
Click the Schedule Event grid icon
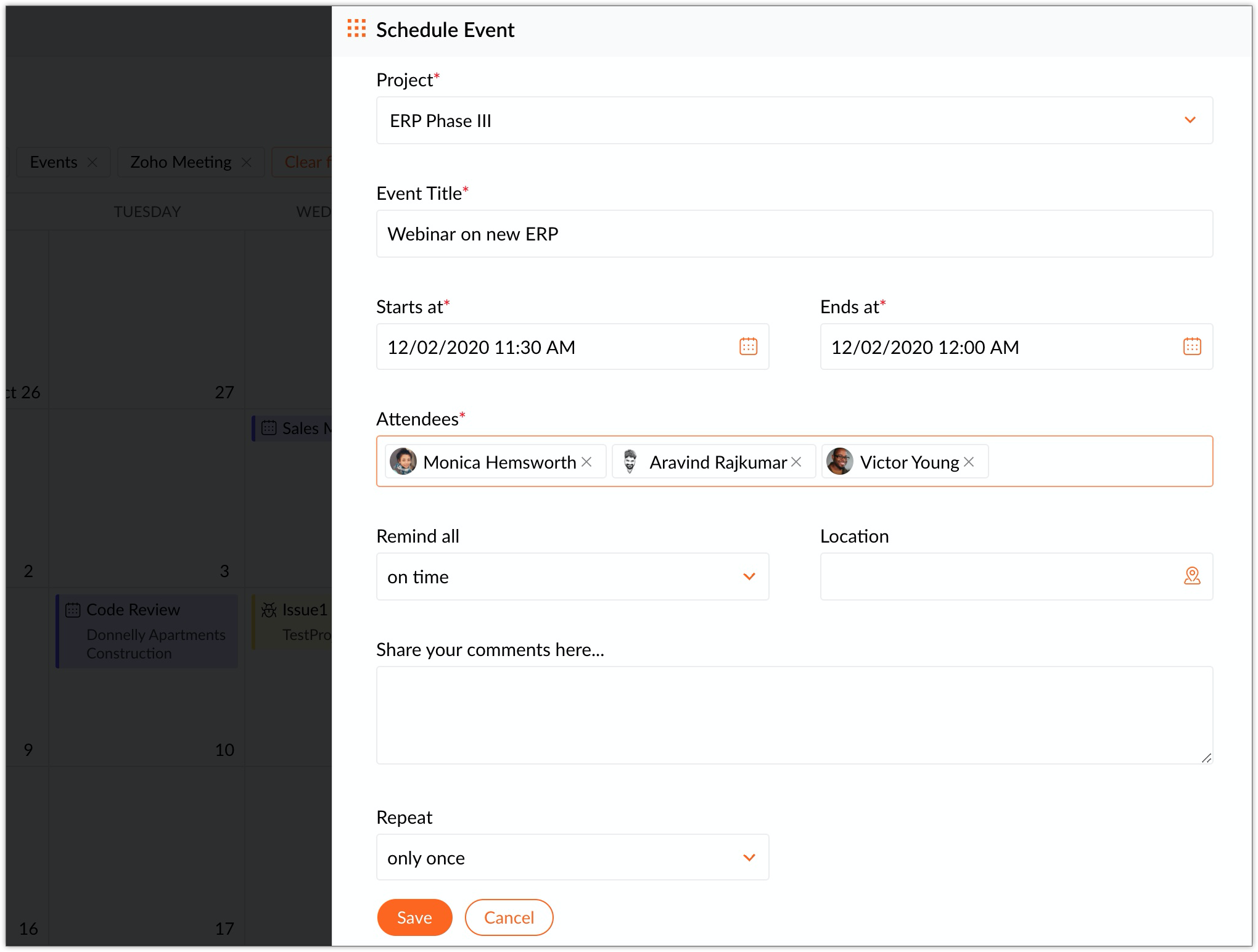(356, 29)
